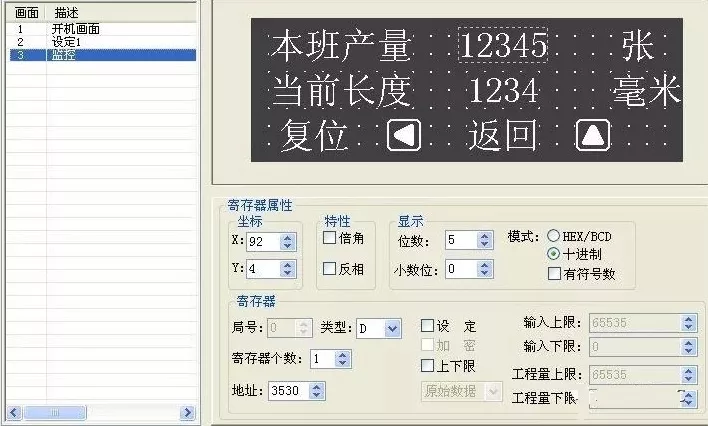Viewport: 708px width, 426px height.
Task: Select the 张 unit label on canvas
Action: click(637, 46)
